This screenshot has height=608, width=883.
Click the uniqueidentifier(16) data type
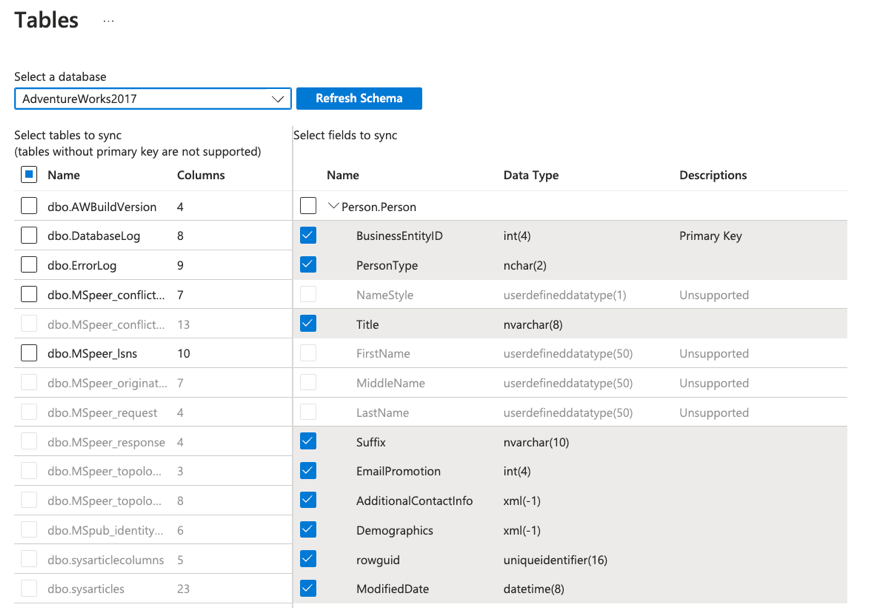555,560
